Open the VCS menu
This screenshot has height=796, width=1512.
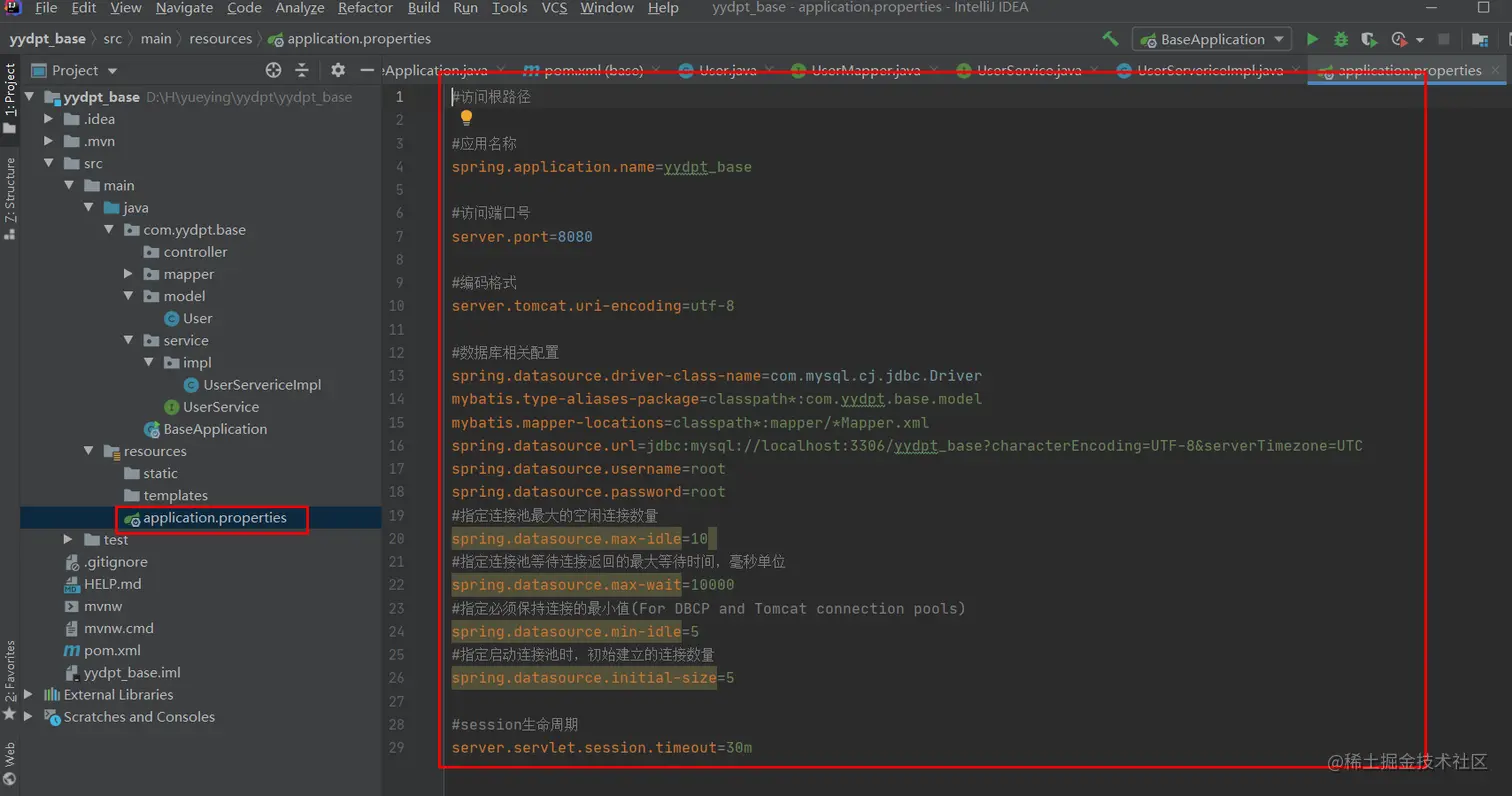(554, 8)
